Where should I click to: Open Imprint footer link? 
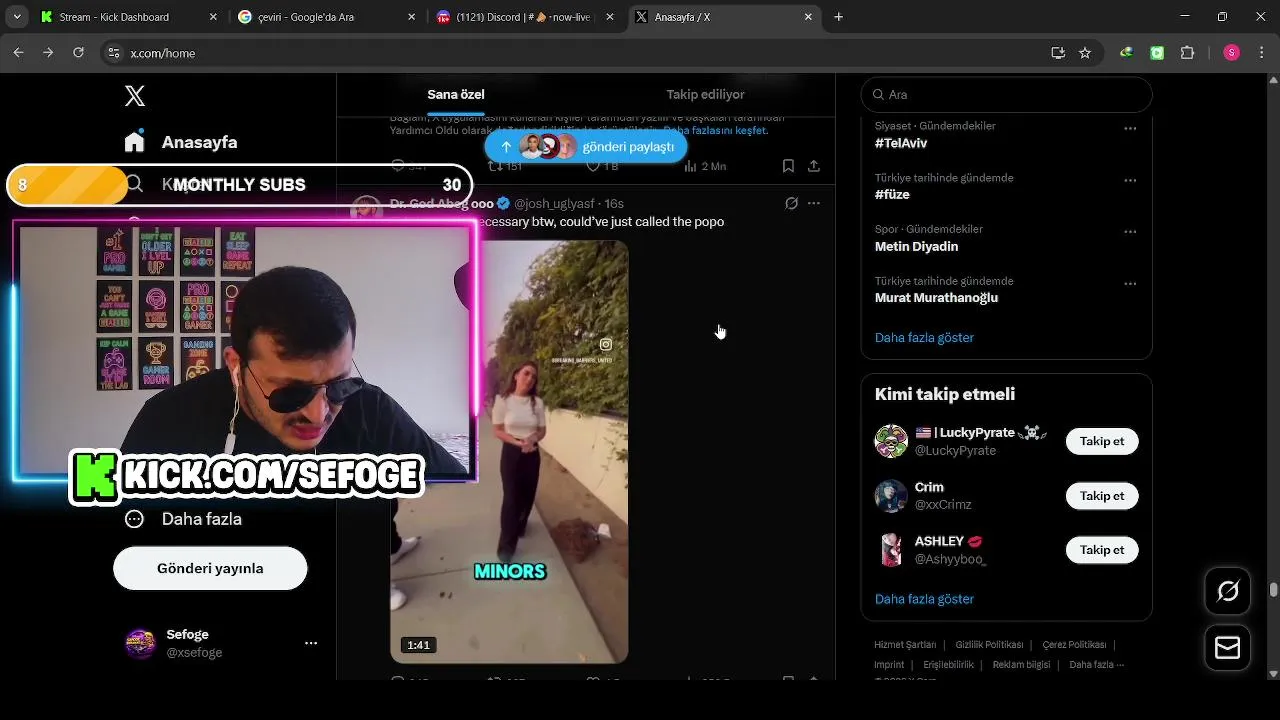tap(889, 665)
